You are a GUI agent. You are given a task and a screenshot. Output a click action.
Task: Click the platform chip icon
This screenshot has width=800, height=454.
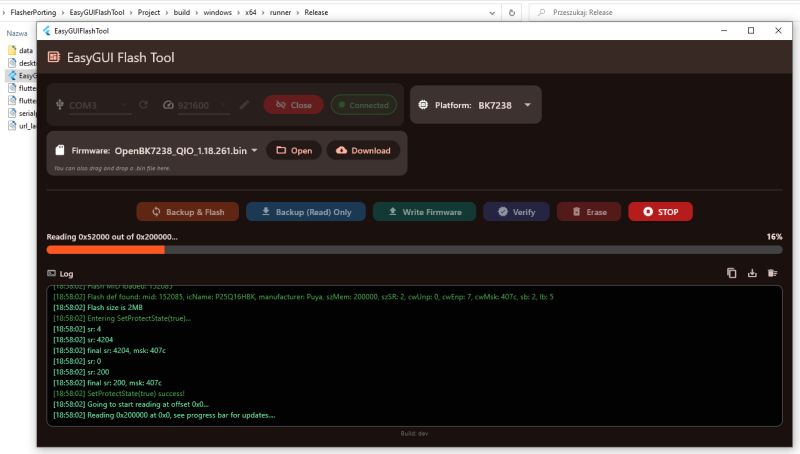pos(423,105)
